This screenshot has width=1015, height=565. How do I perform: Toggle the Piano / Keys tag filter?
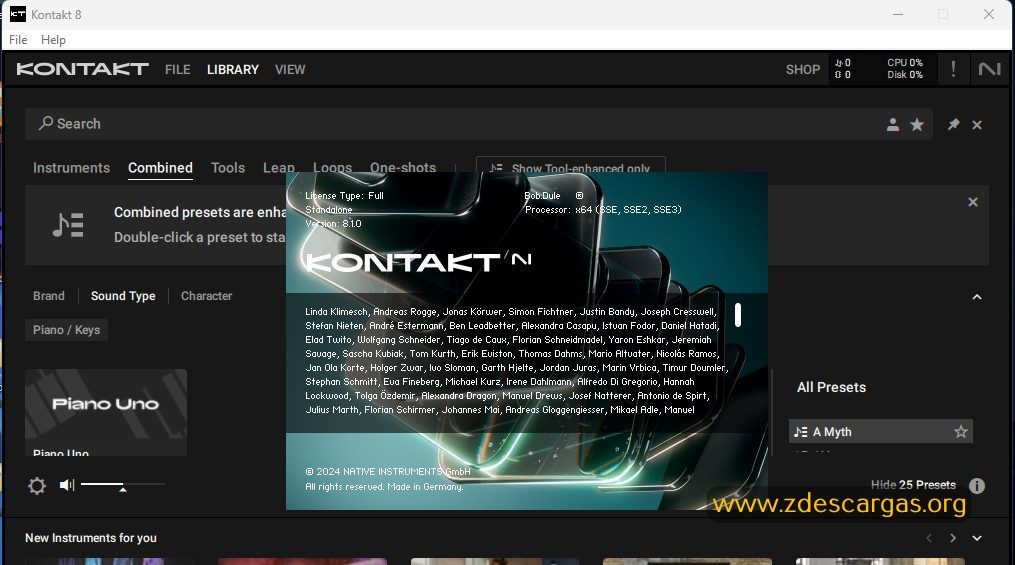coord(66,330)
